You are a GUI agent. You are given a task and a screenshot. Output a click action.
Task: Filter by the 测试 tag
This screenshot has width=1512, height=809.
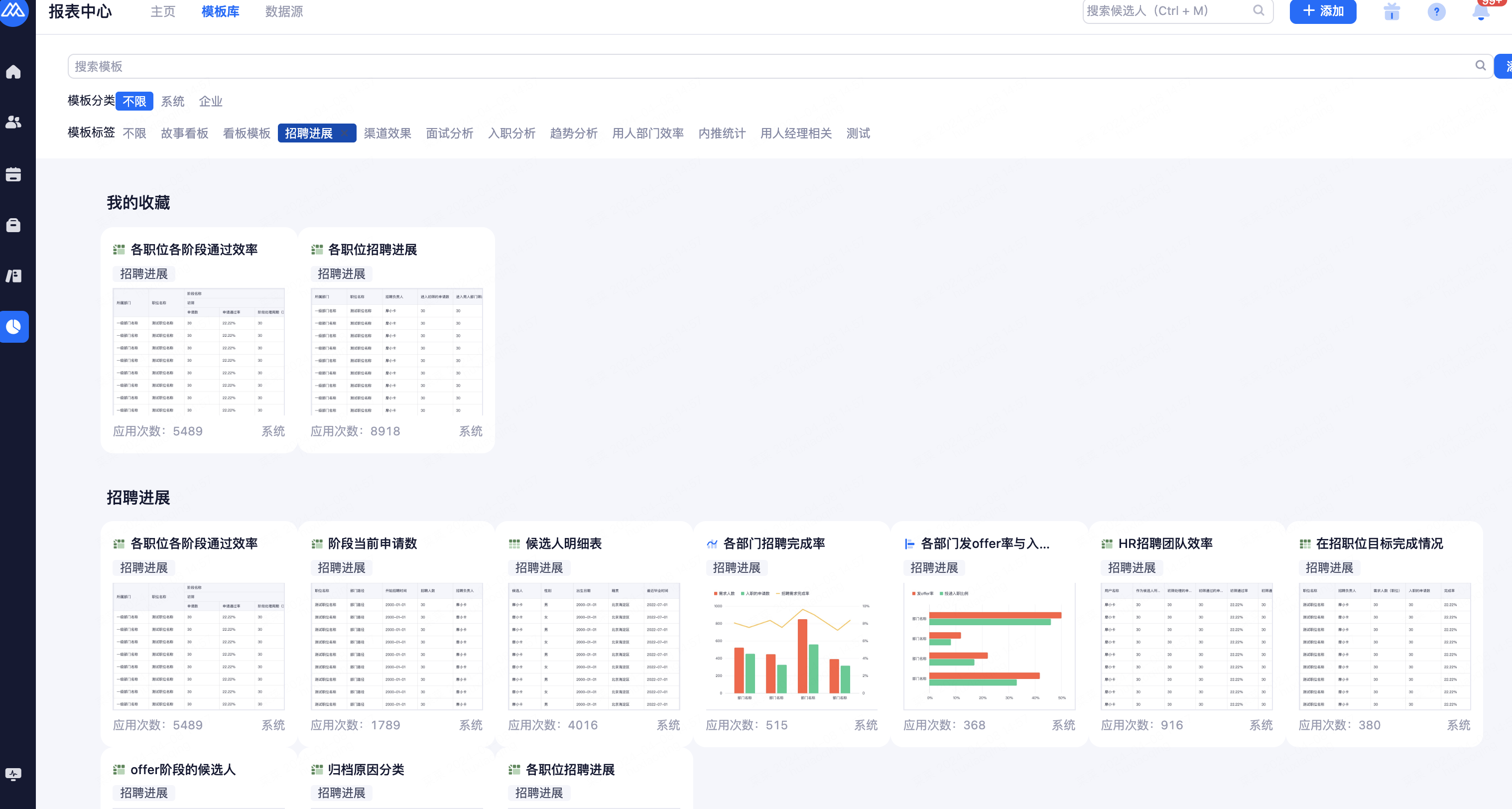pyautogui.click(x=858, y=134)
